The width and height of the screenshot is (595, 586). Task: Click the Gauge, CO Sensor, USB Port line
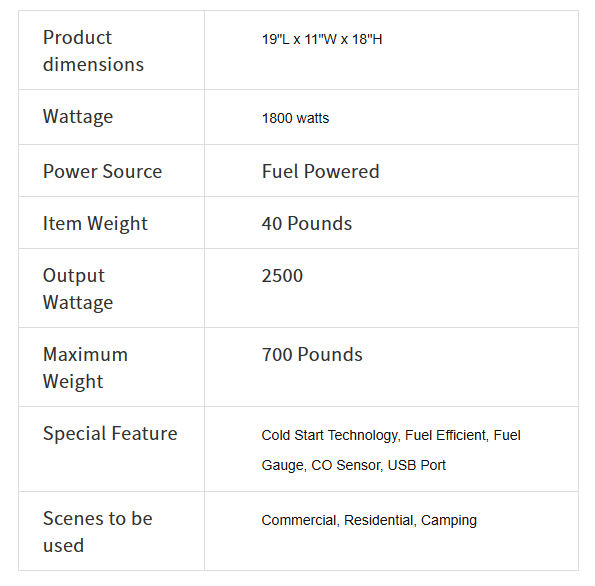pyautogui.click(x=353, y=465)
